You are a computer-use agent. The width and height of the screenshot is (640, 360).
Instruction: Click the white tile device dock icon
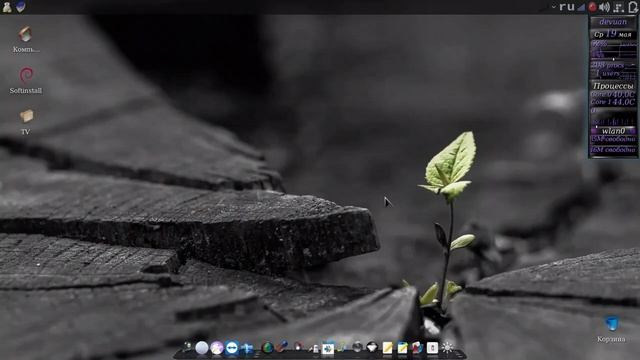click(x=432, y=348)
